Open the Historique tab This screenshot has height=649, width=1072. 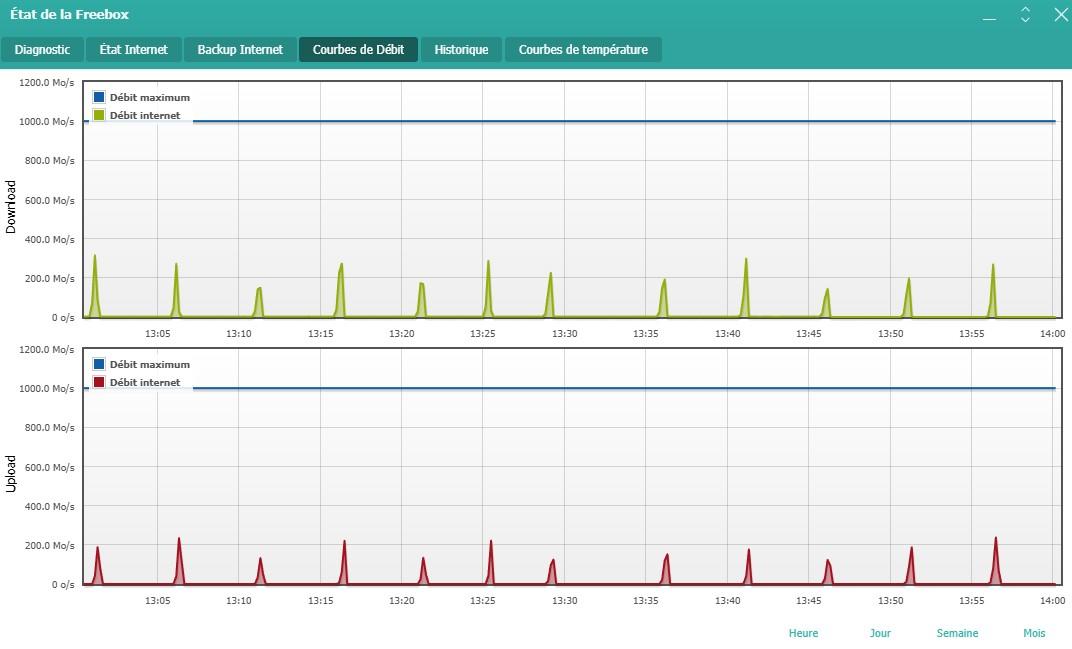(461, 50)
